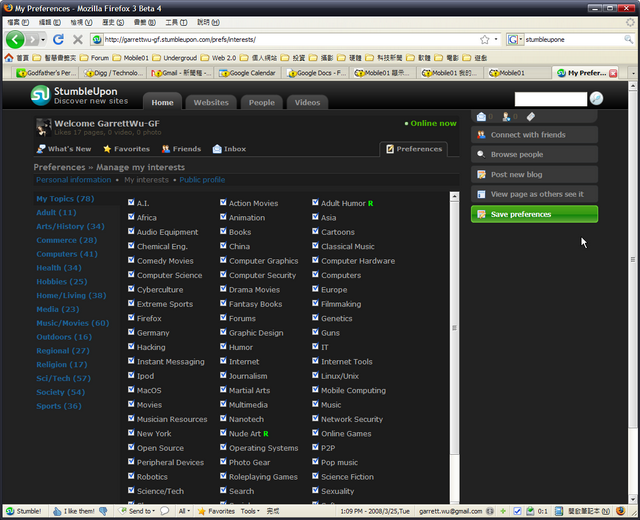Click the stop loading X icon
This screenshot has width=640, height=520.
click(78, 40)
